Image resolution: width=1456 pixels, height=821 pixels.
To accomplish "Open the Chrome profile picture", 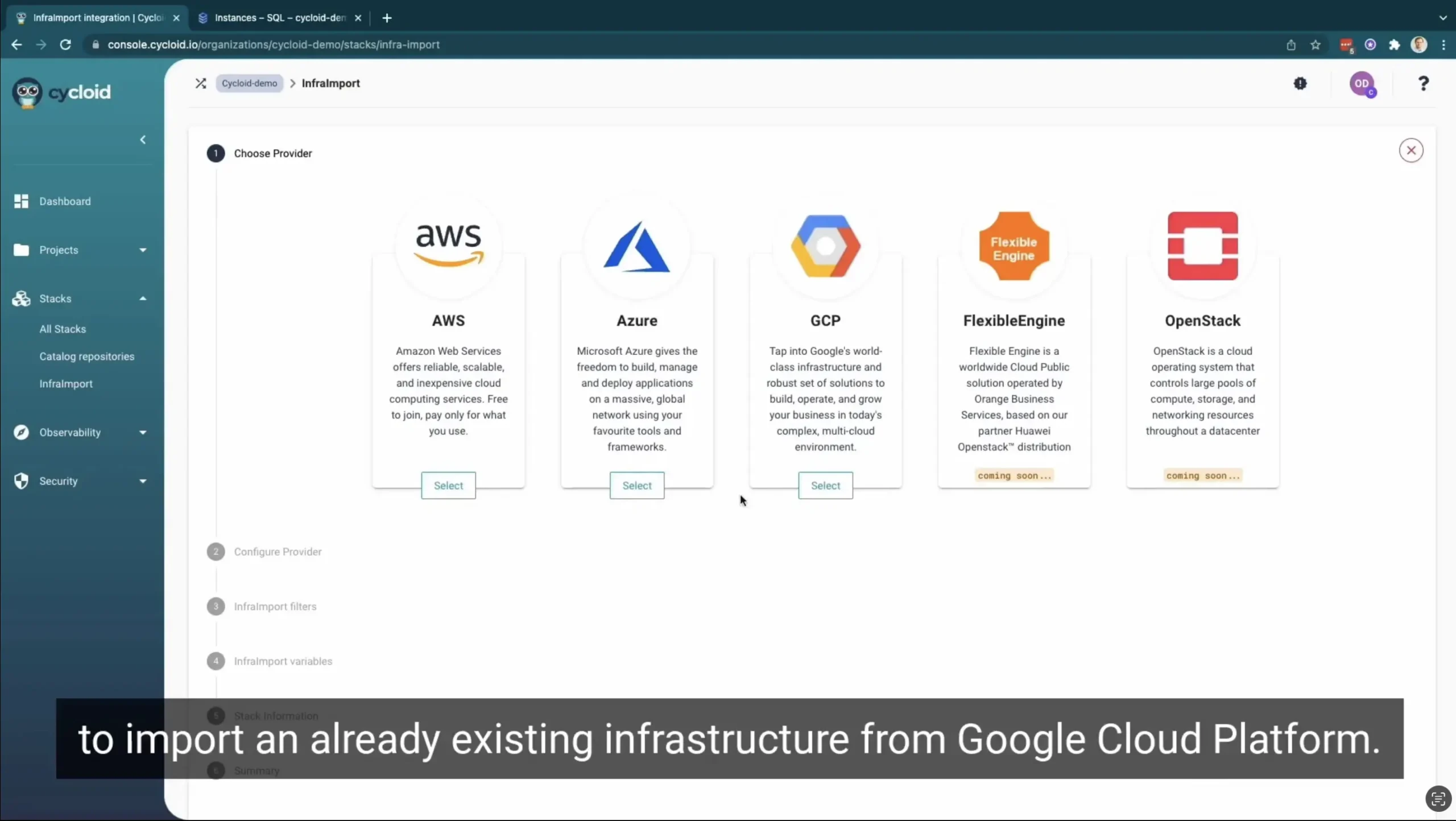I will click(x=1419, y=45).
